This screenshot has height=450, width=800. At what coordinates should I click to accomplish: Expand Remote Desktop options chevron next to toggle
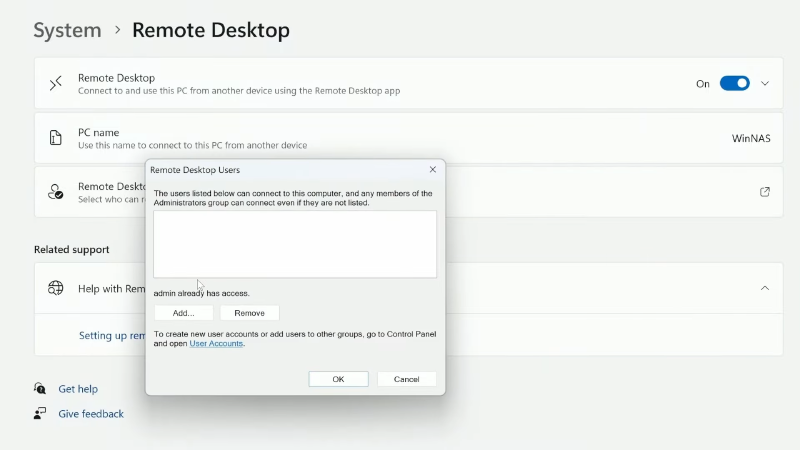coord(765,84)
